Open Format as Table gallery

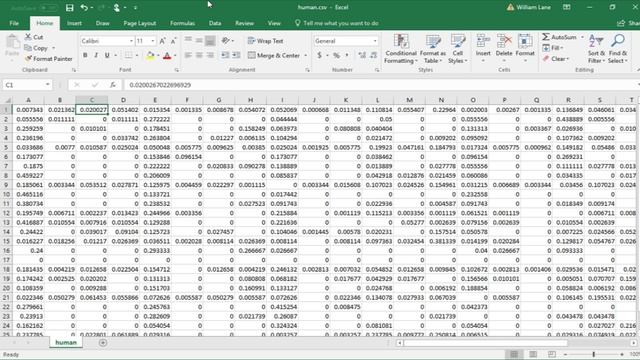pos(433,49)
